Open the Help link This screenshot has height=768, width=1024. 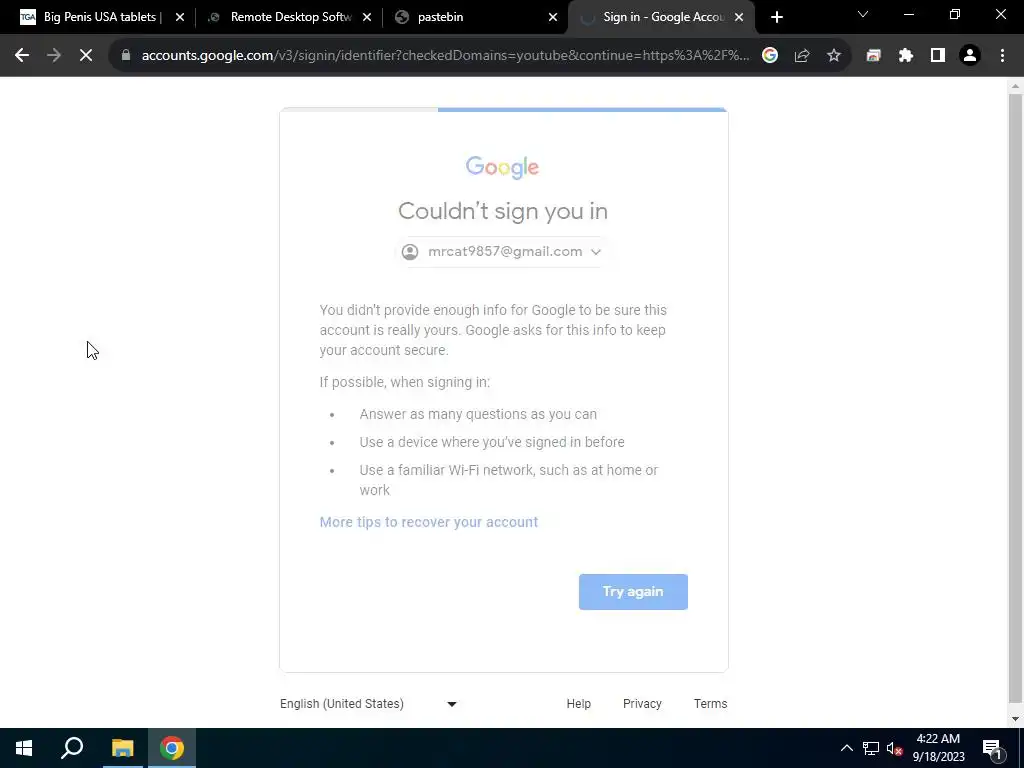[x=579, y=703]
